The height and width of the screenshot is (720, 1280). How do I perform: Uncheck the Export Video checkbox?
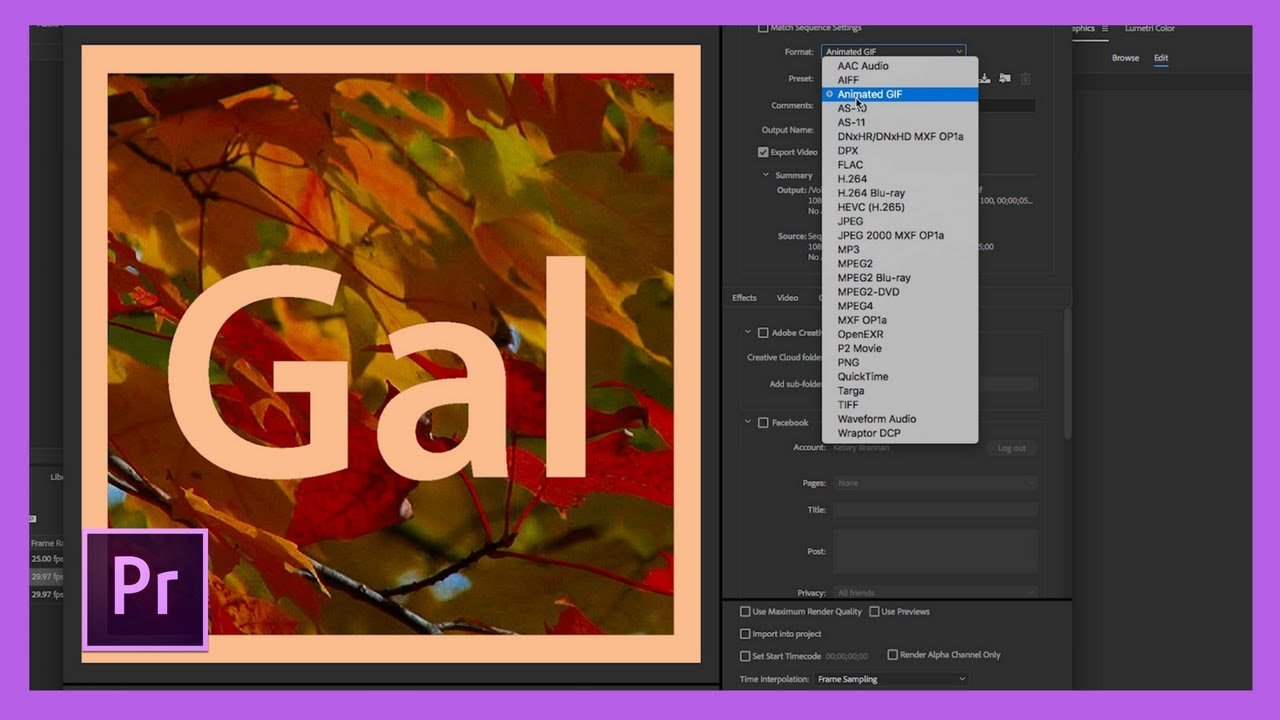(762, 151)
